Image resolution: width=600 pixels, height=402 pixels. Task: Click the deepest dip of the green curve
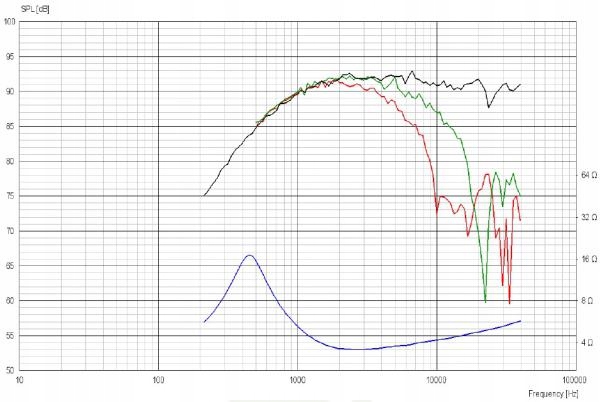pos(485,301)
